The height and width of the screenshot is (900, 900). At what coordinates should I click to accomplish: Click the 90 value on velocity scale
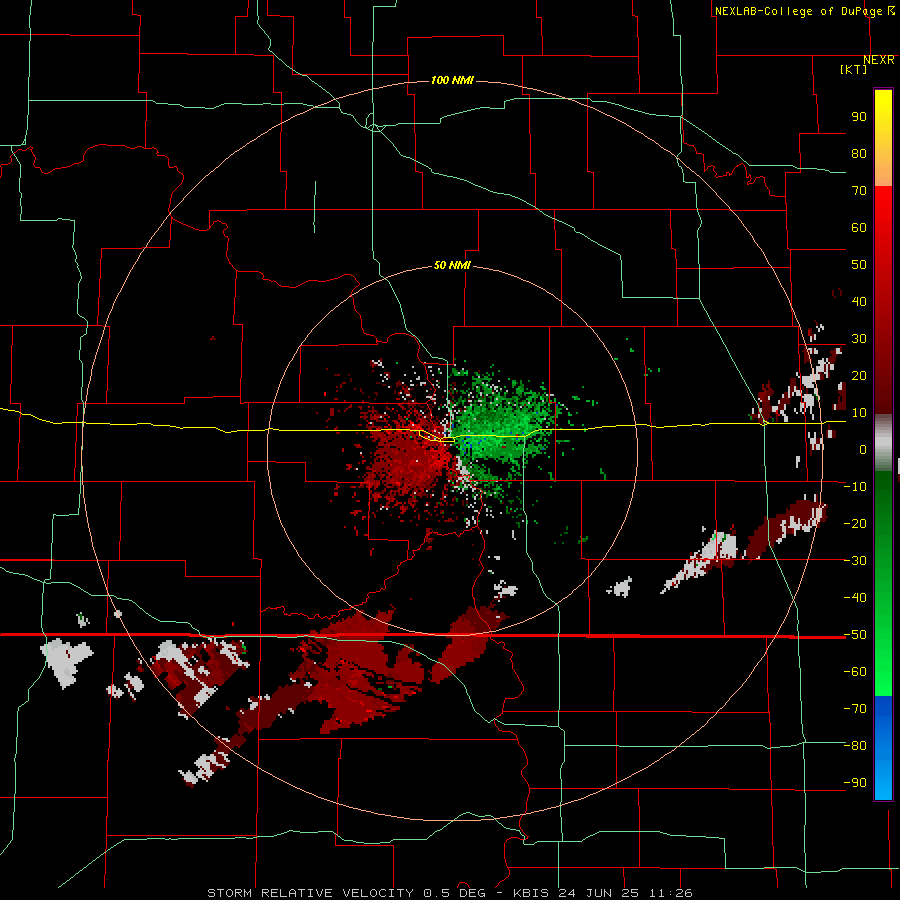[x=859, y=117]
